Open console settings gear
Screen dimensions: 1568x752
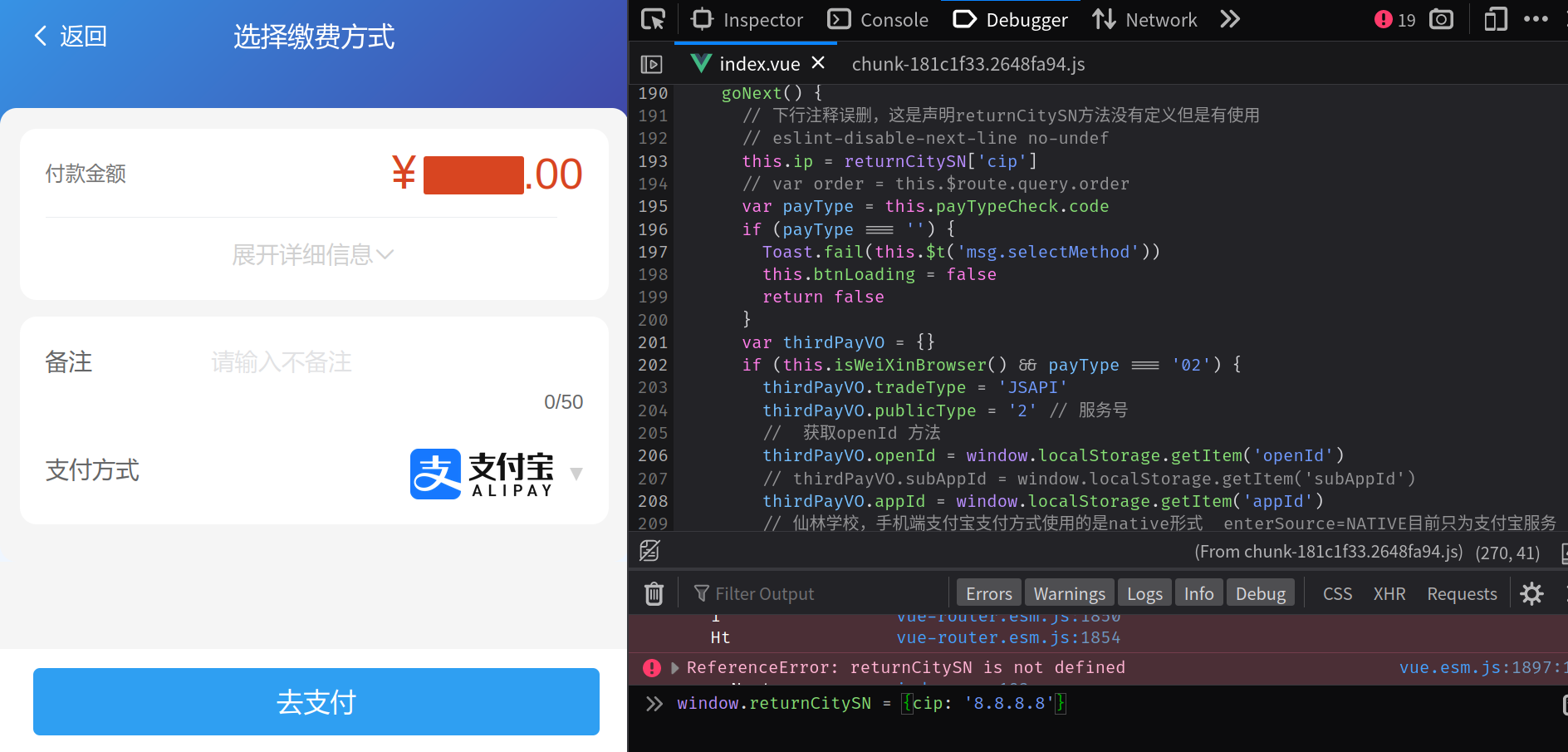pos(1531,593)
